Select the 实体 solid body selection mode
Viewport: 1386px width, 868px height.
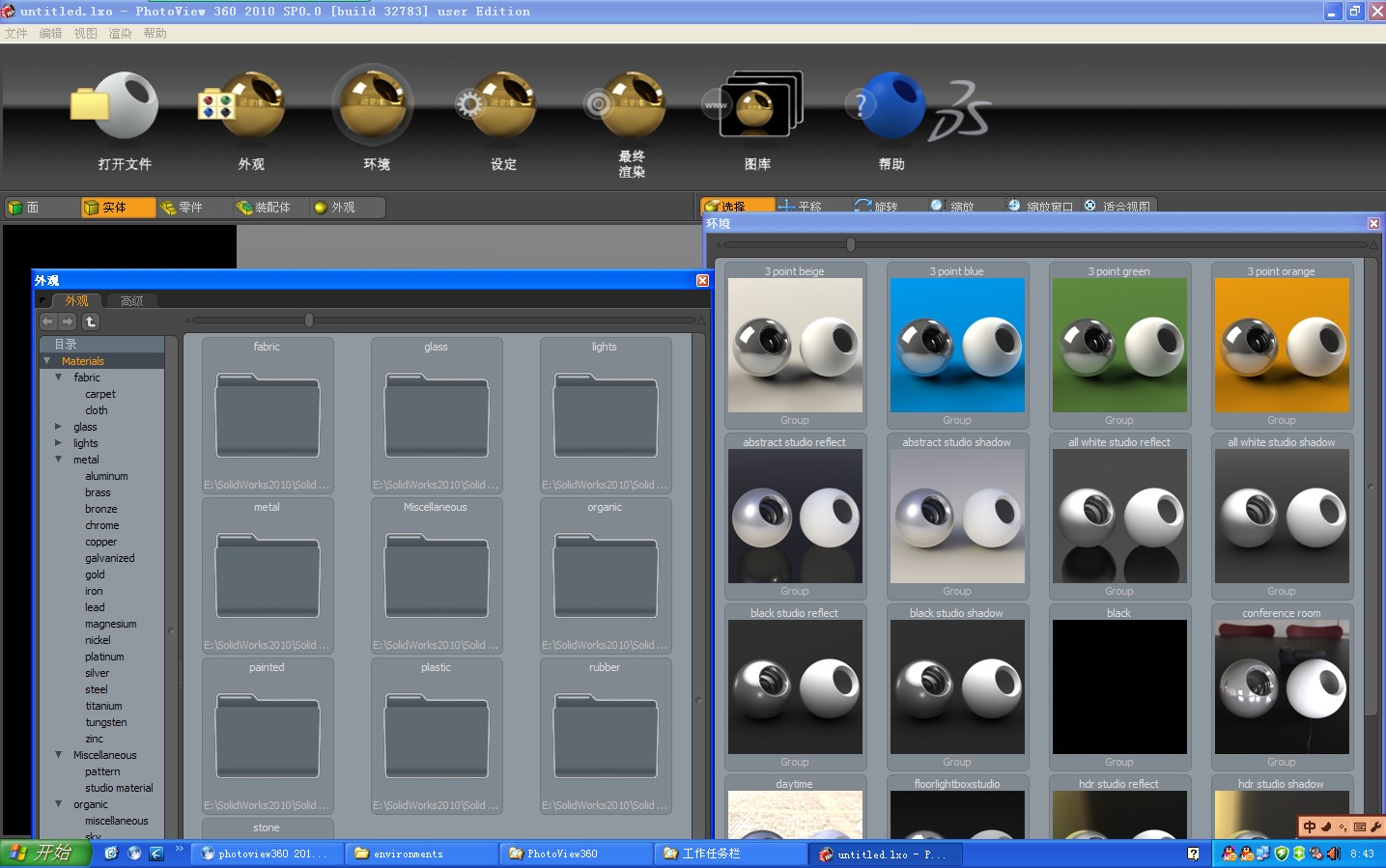coord(118,208)
